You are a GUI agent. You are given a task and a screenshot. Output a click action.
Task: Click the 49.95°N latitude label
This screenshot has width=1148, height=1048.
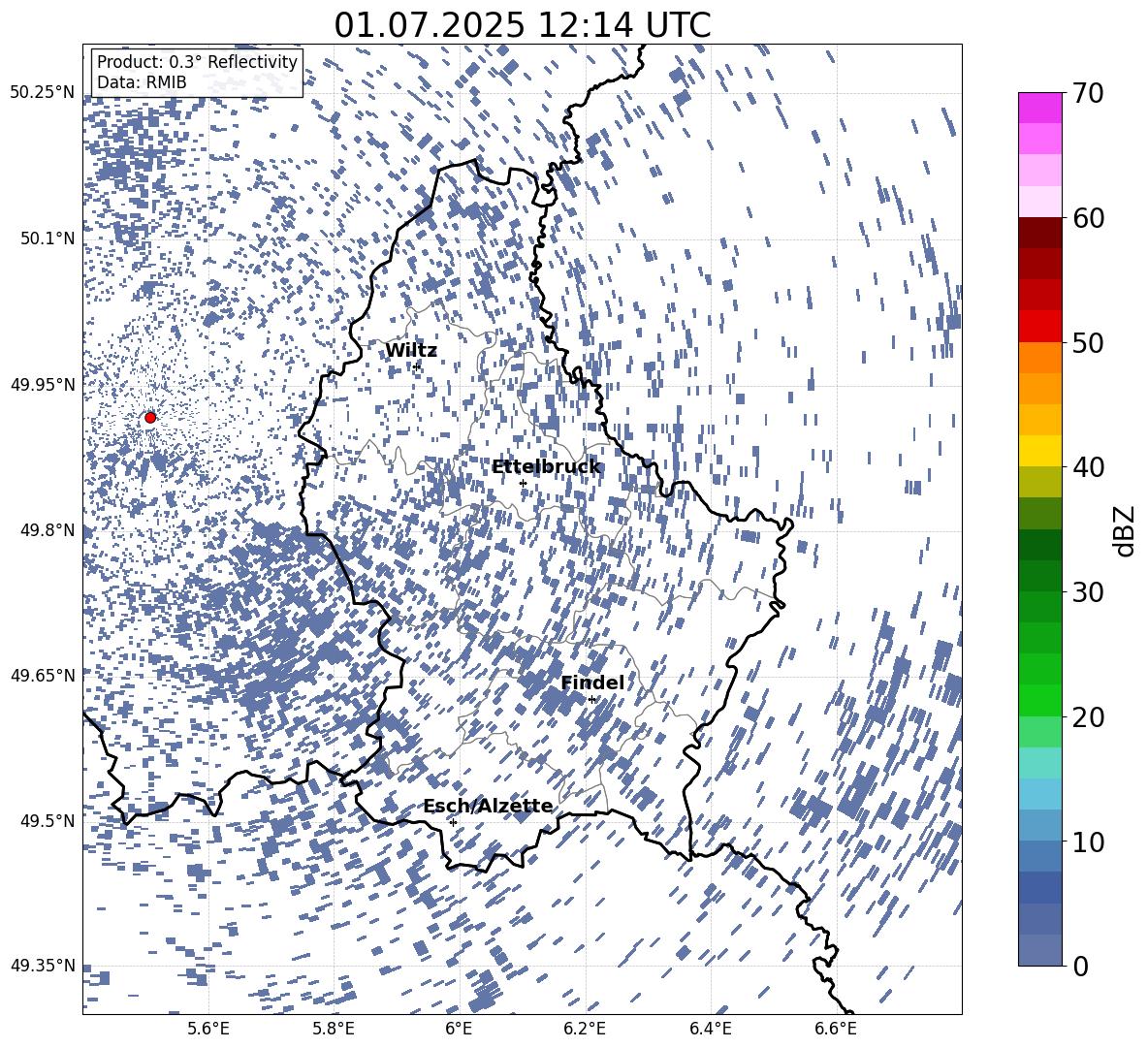[43, 385]
